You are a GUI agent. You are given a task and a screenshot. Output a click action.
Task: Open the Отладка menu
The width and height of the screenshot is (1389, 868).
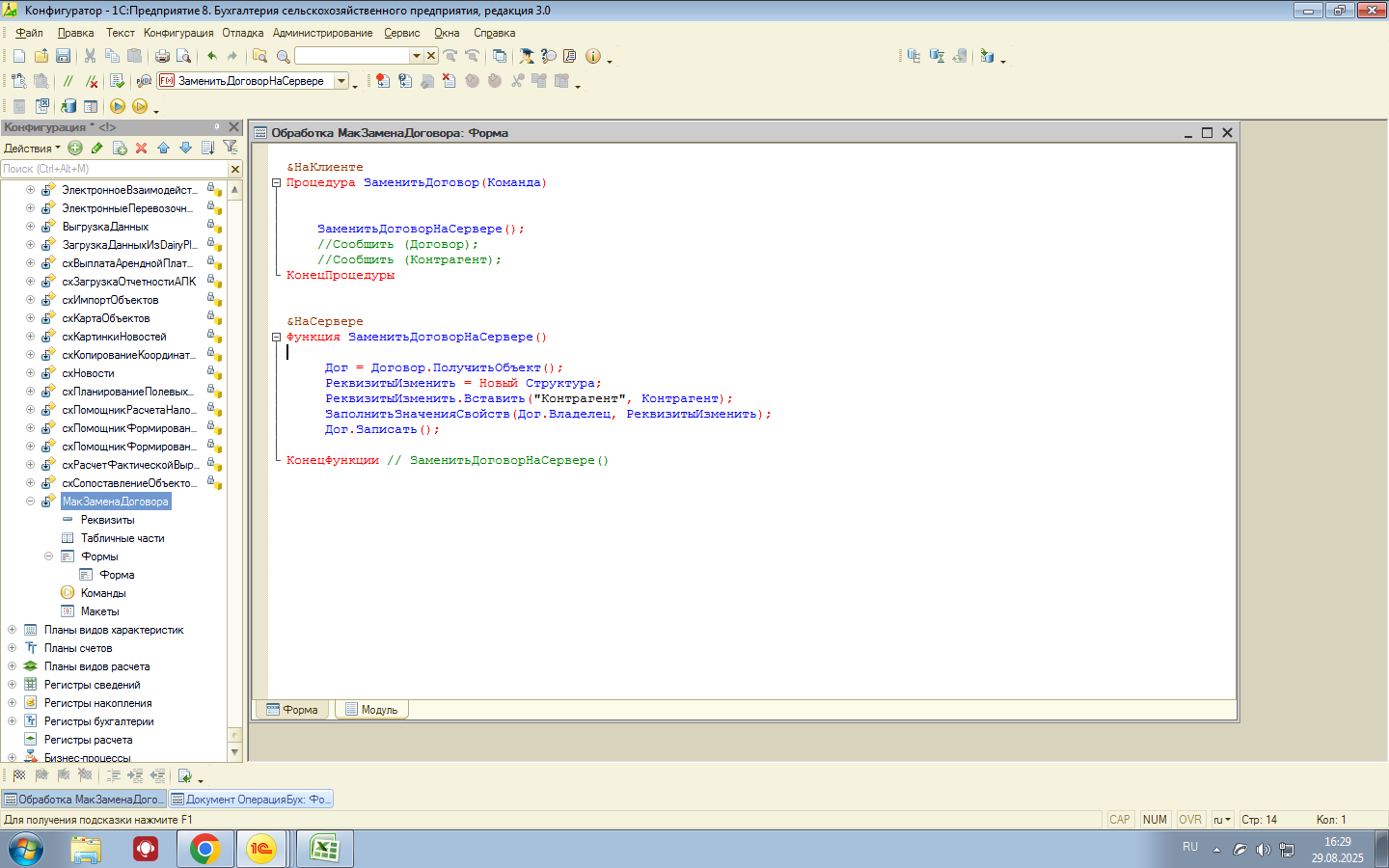coord(242,33)
